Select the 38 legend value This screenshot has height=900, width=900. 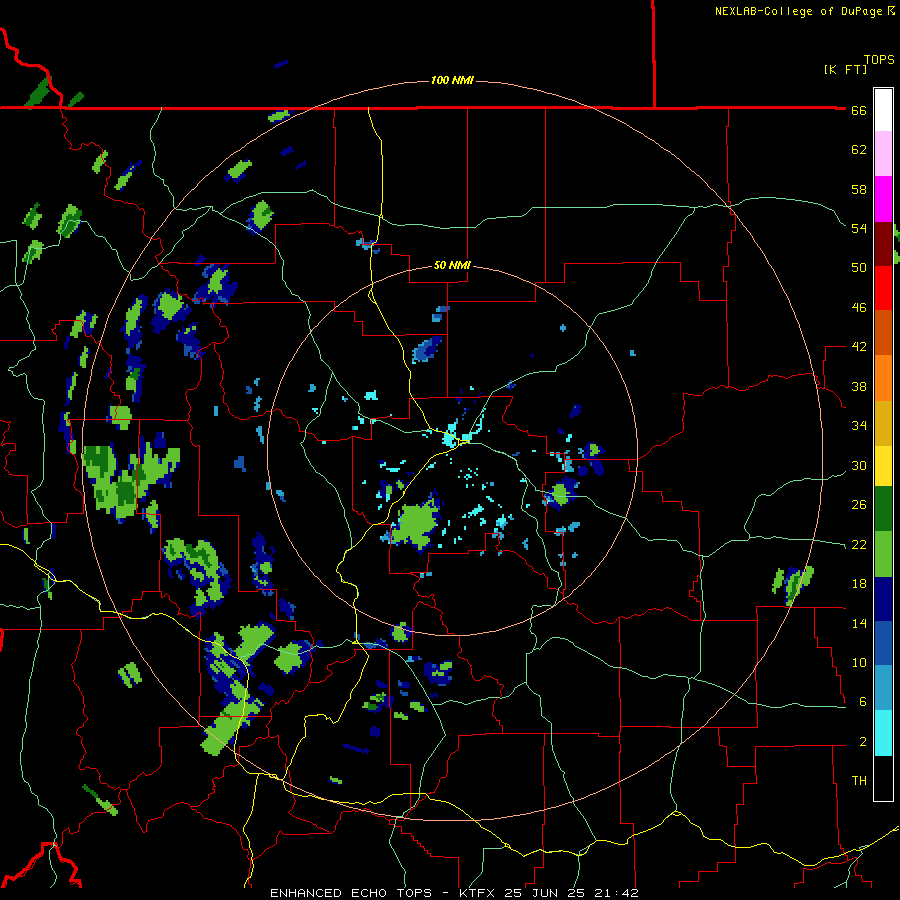[859, 386]
